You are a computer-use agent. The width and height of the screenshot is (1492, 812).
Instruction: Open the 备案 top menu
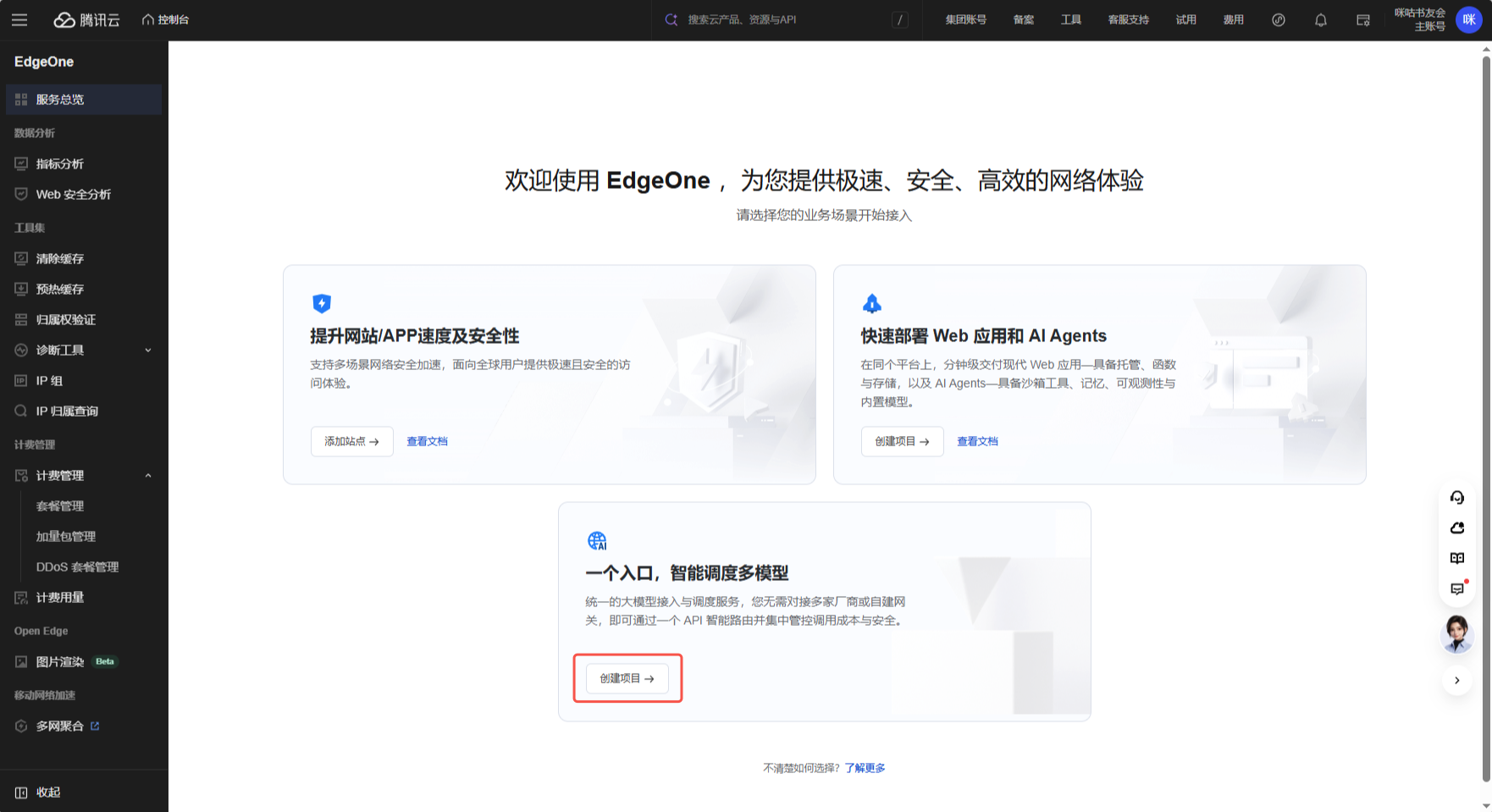coord(1024,19)
